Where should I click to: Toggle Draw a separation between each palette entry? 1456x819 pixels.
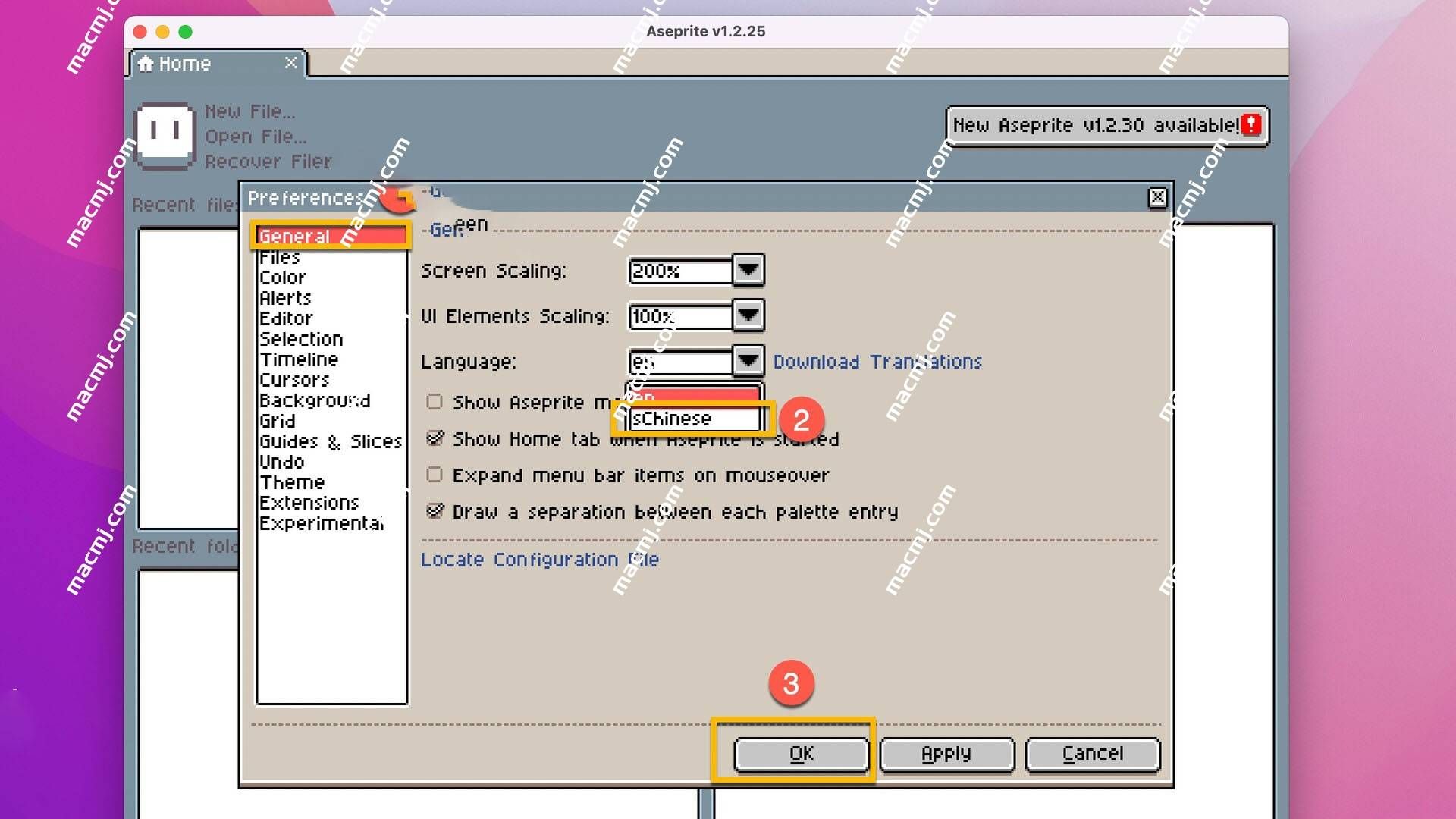(x=435, y=511)
